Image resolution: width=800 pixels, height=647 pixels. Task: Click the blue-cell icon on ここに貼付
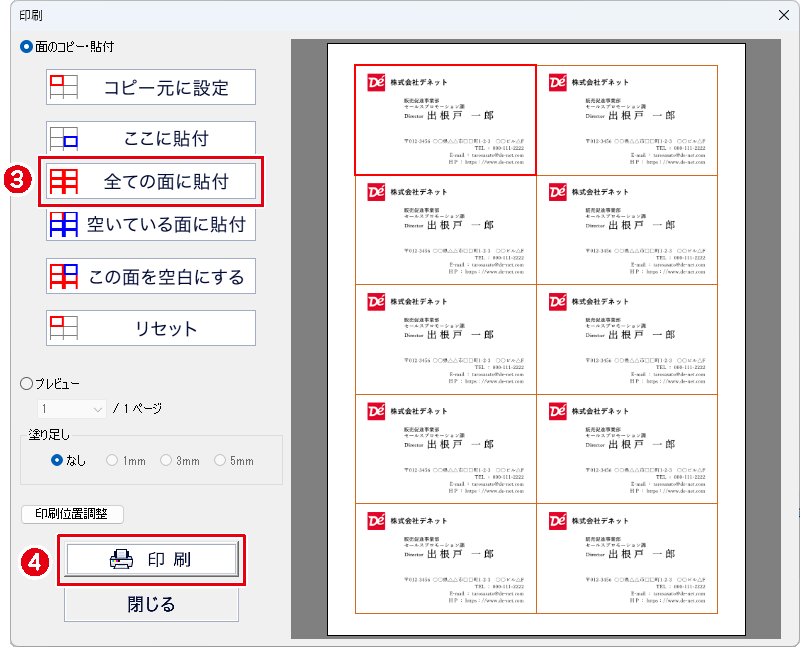click(64, 139)
